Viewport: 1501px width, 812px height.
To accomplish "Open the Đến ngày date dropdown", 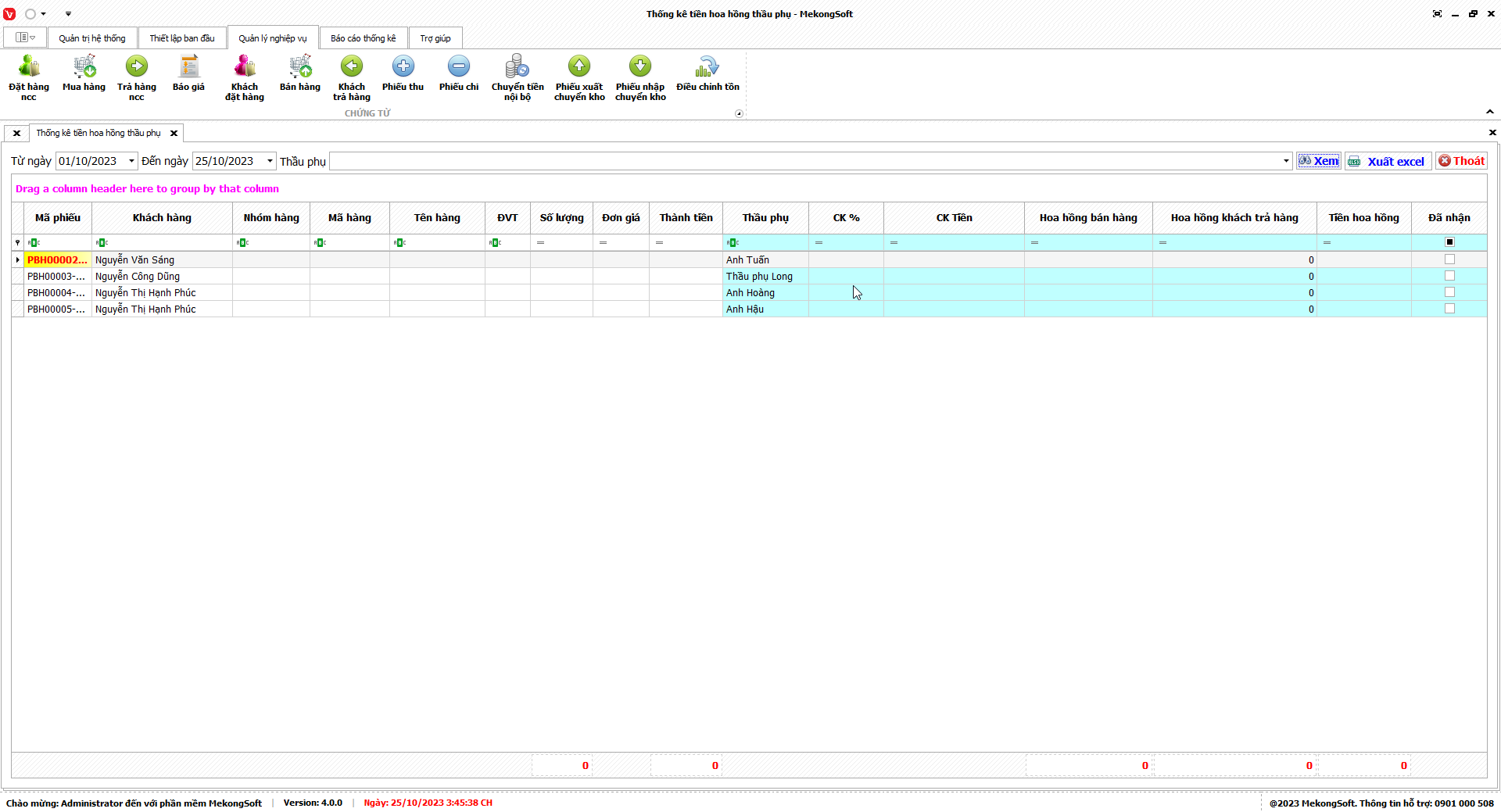I will 270,161.
